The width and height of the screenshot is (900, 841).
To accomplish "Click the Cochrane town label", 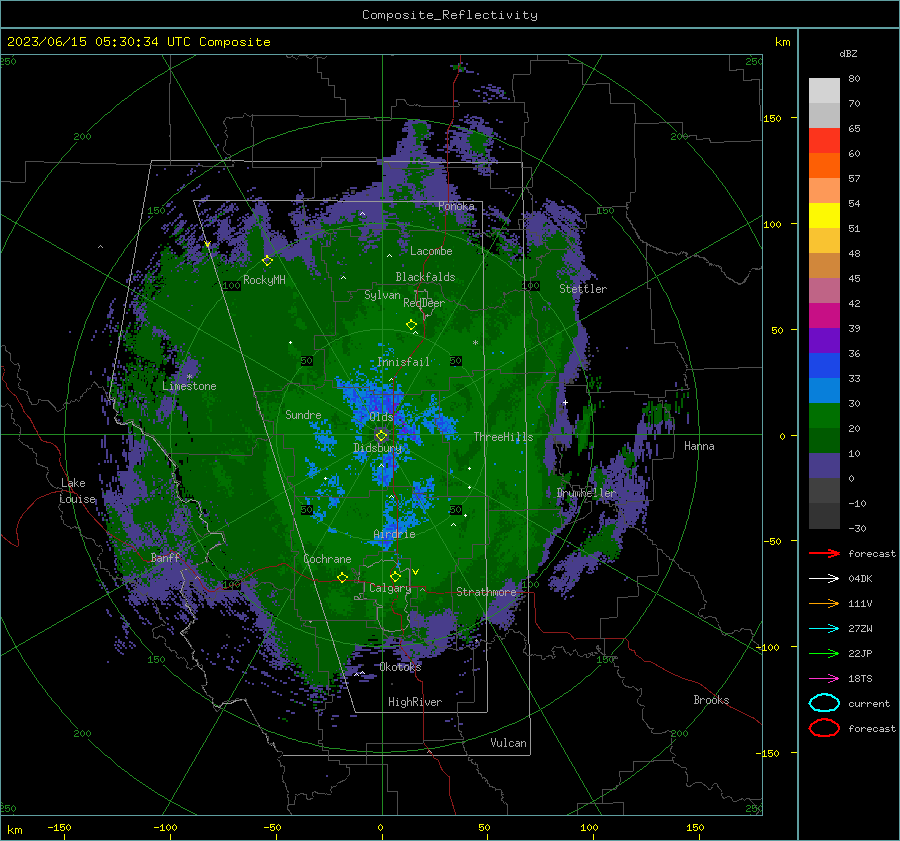I will tap(327, 559).
